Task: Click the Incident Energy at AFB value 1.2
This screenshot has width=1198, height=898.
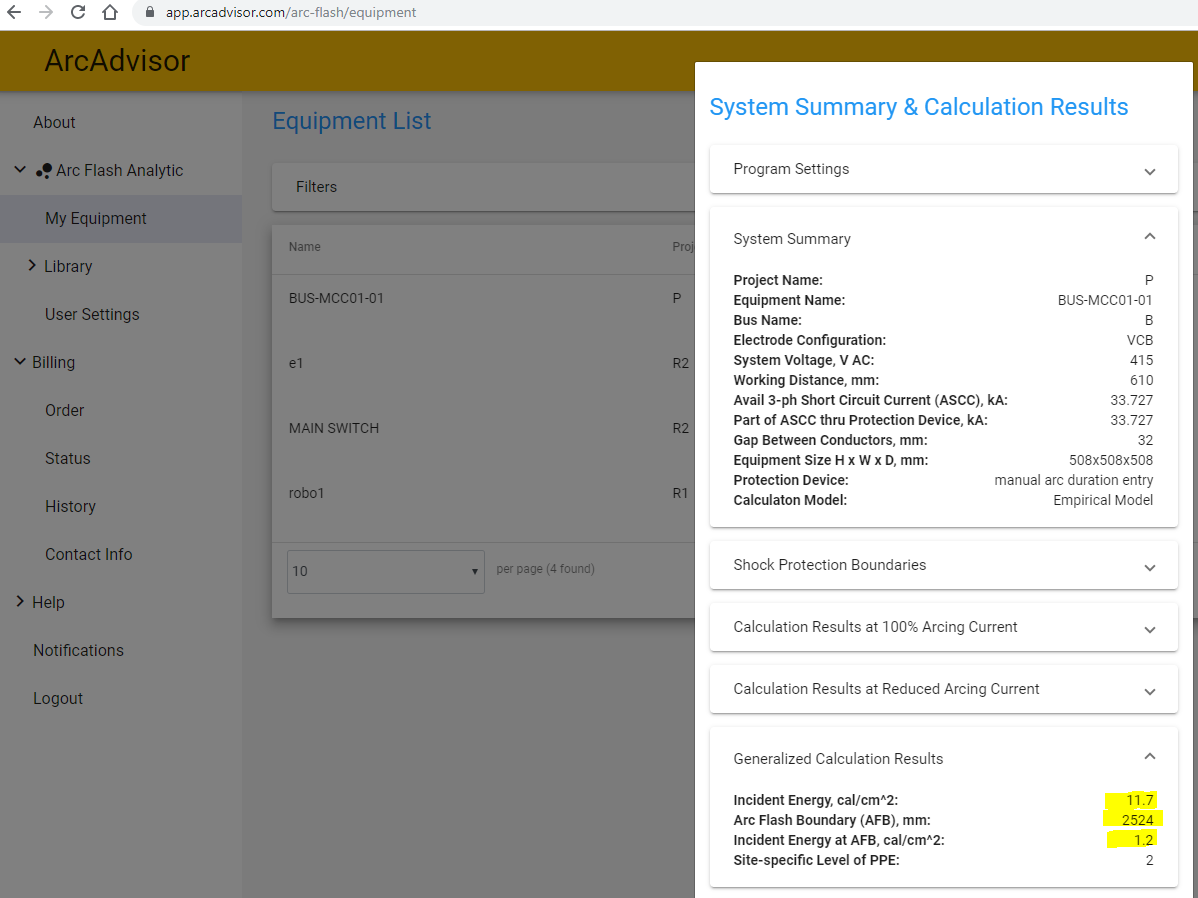Action: coord(1143,840)
